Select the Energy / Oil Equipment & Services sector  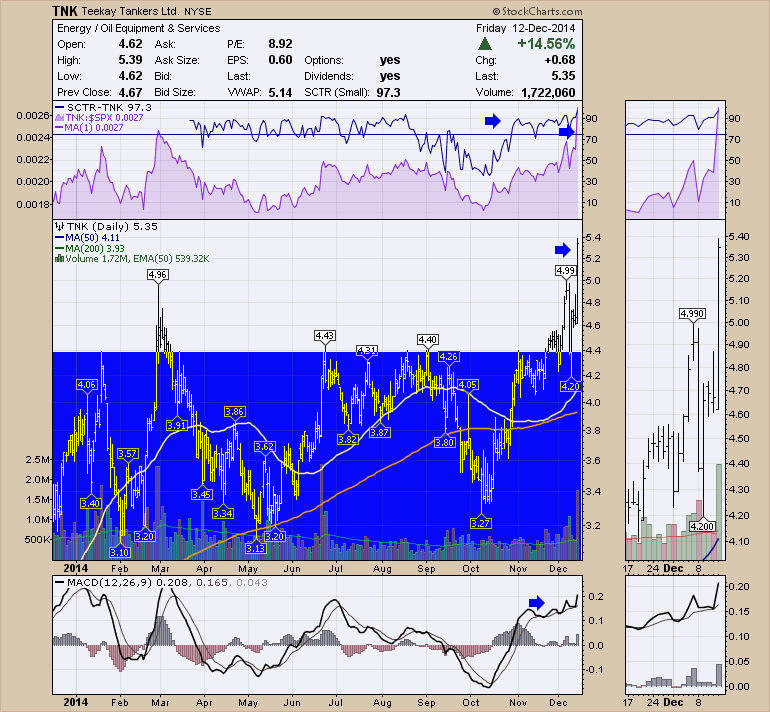pos(138,28)
